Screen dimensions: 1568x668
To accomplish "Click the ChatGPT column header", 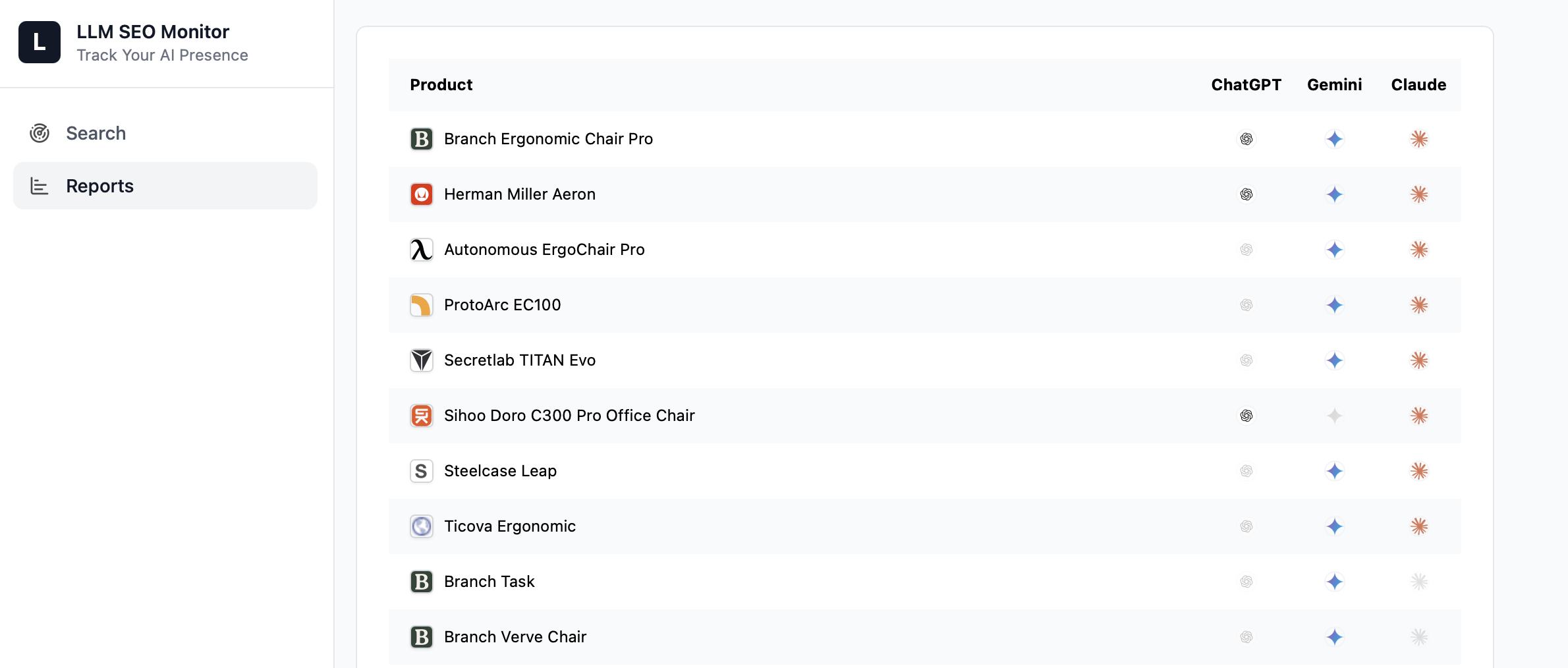I will (x=1246, y=85).
